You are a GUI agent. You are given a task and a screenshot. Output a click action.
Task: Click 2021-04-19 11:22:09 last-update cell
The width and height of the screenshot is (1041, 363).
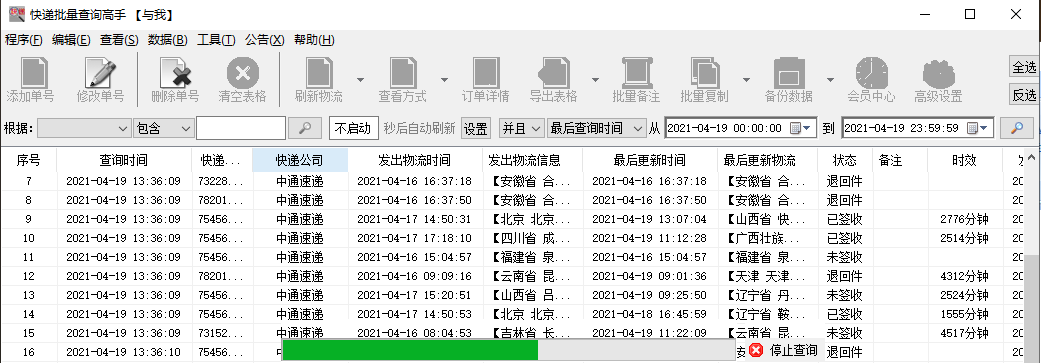click(649, 333)
